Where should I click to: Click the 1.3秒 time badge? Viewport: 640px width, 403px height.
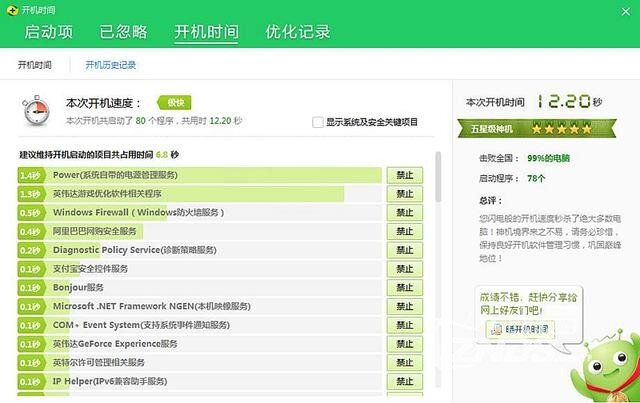point(31,194)
